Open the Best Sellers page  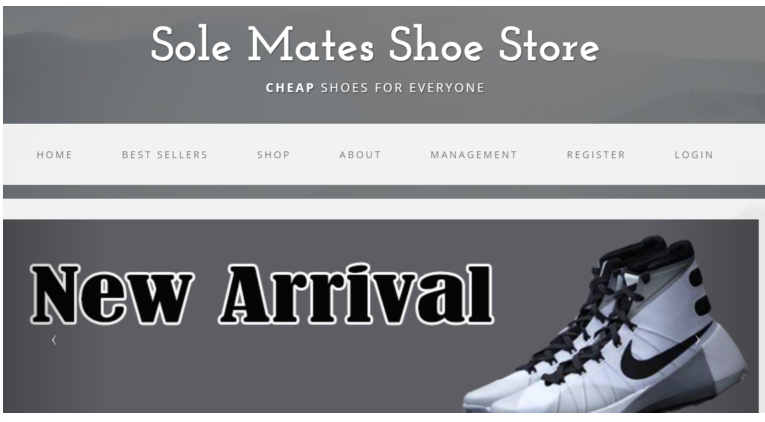pos(165,155)
